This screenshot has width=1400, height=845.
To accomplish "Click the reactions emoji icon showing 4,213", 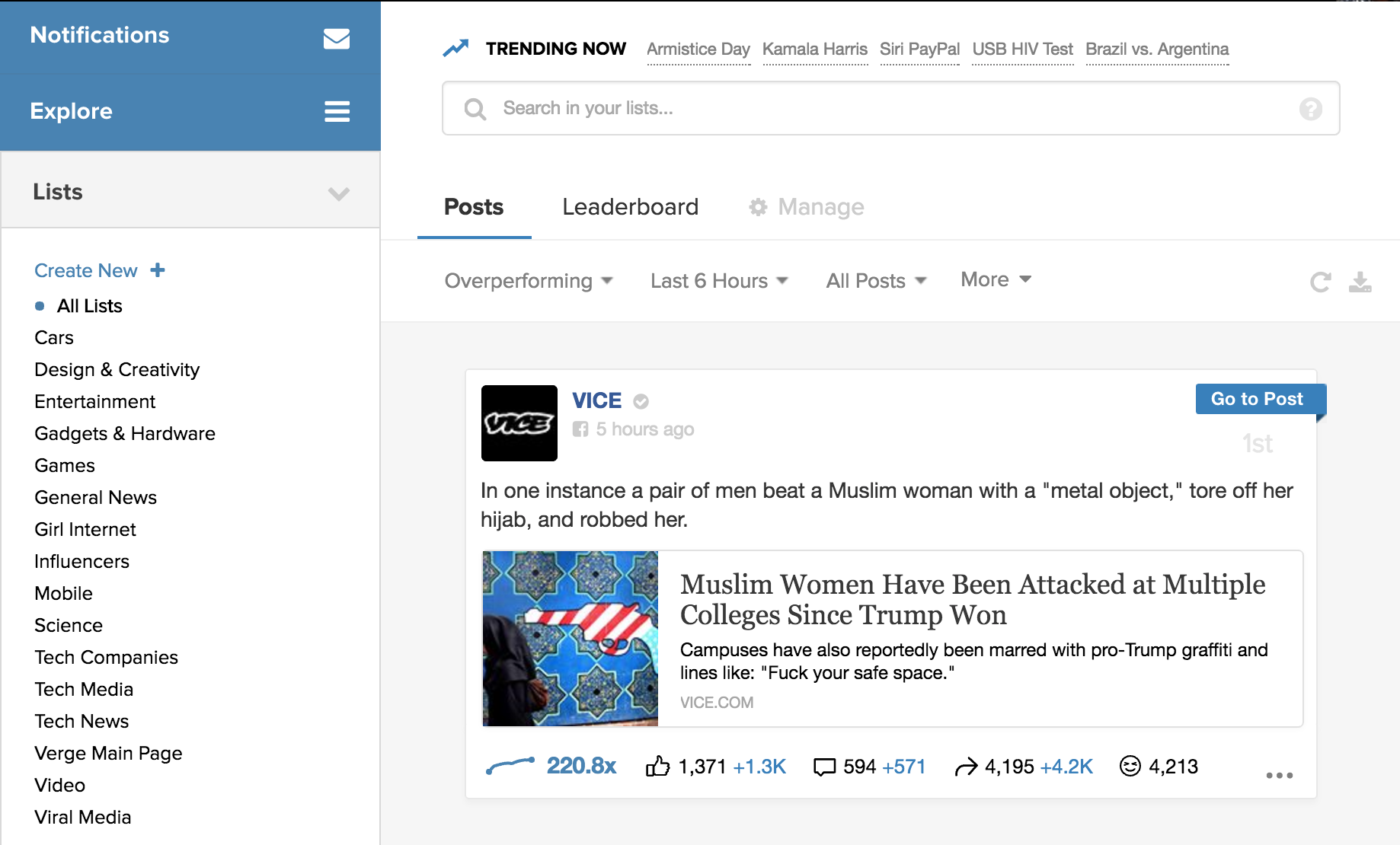I will coord(1130,767).
